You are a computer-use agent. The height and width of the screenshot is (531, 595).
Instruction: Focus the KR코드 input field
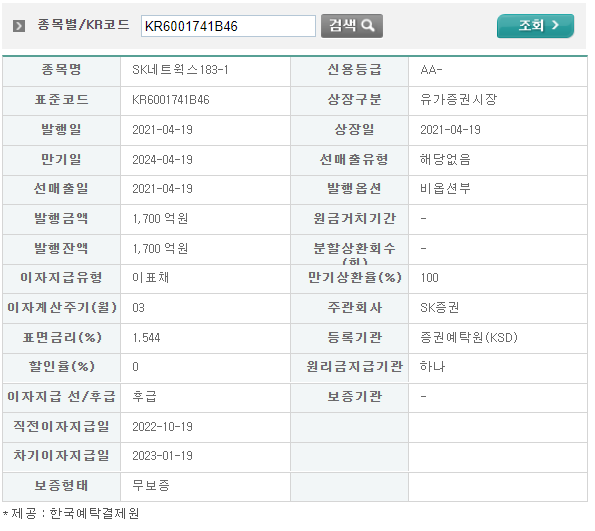coord(228,26)
